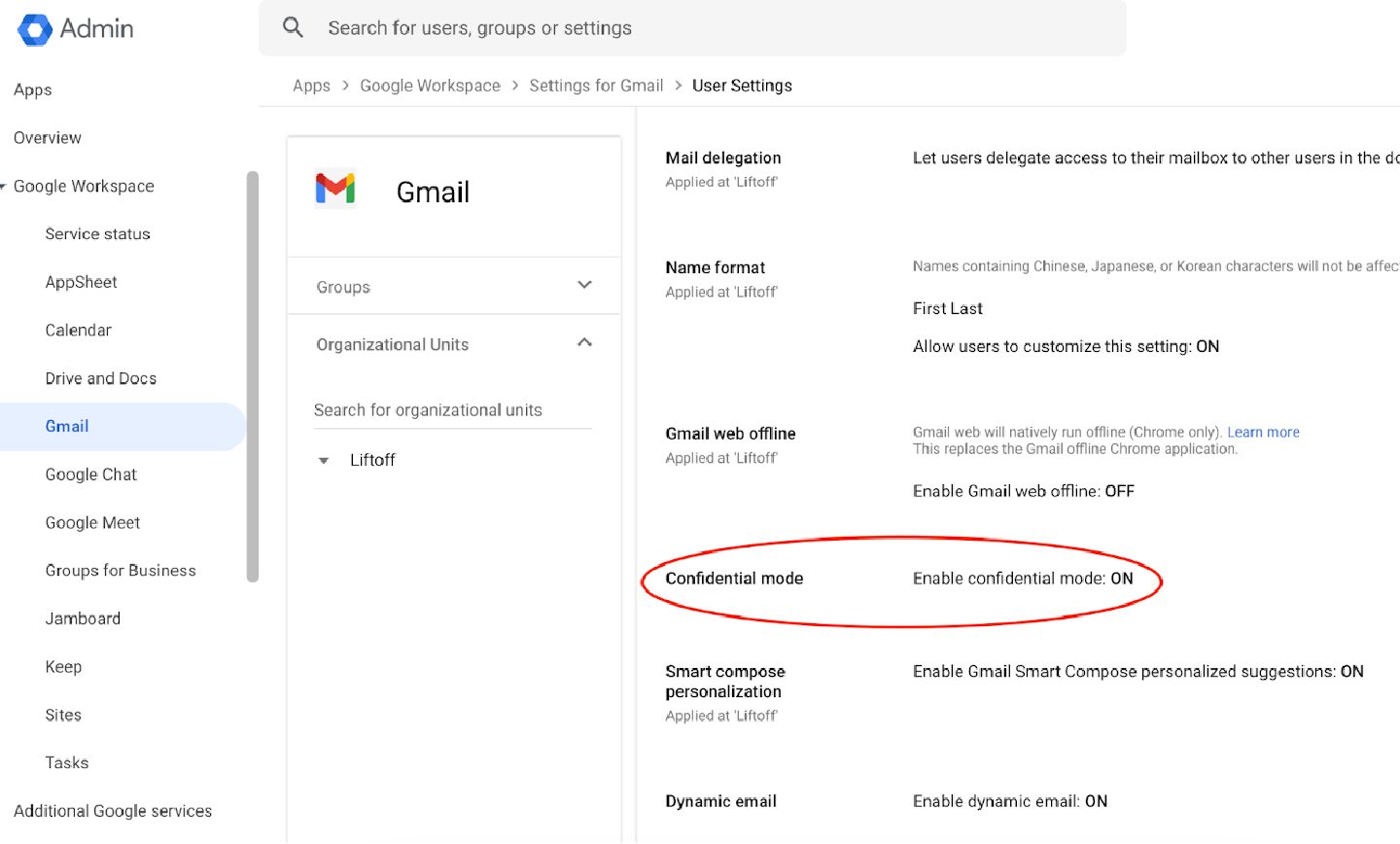Open Google Chat settings
This screenshot has height=844, width=1400.
coord(90,475)
